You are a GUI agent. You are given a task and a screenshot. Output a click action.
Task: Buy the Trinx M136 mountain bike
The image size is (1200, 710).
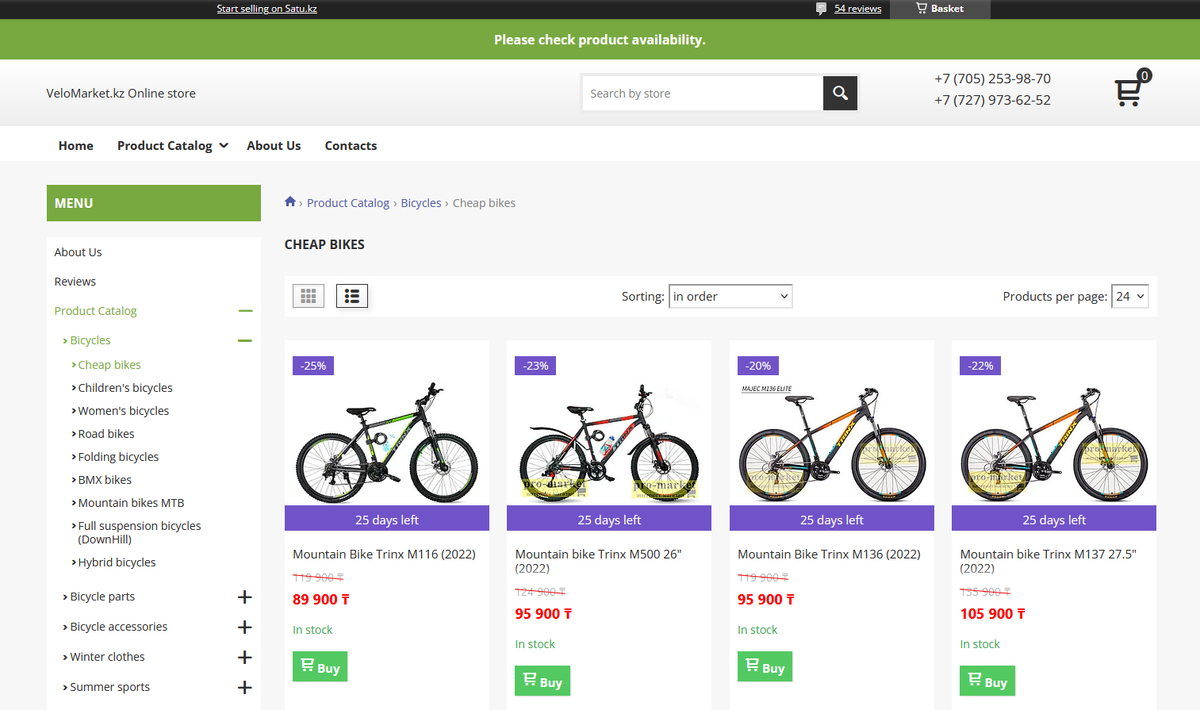[x=765, y=667]
